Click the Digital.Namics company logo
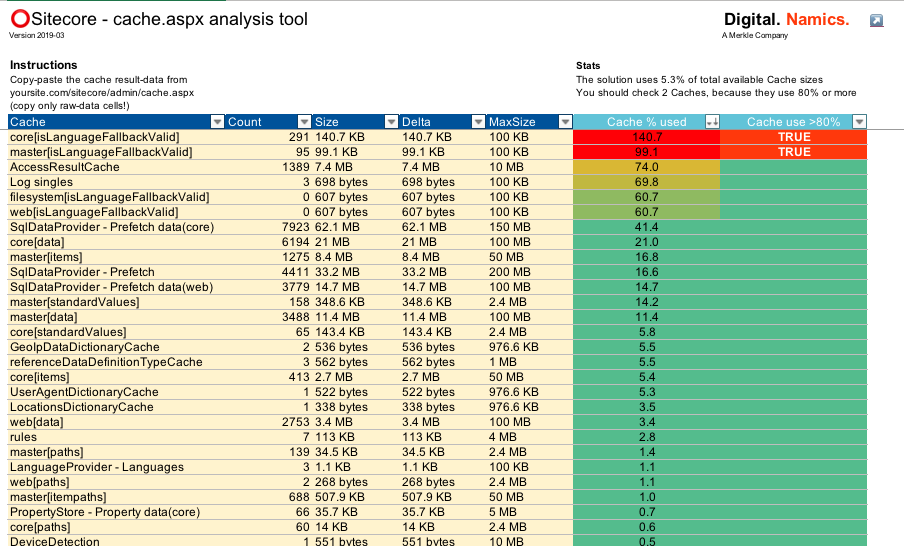Viewport: 904px width, 546px height. click(x=786, y=20)
